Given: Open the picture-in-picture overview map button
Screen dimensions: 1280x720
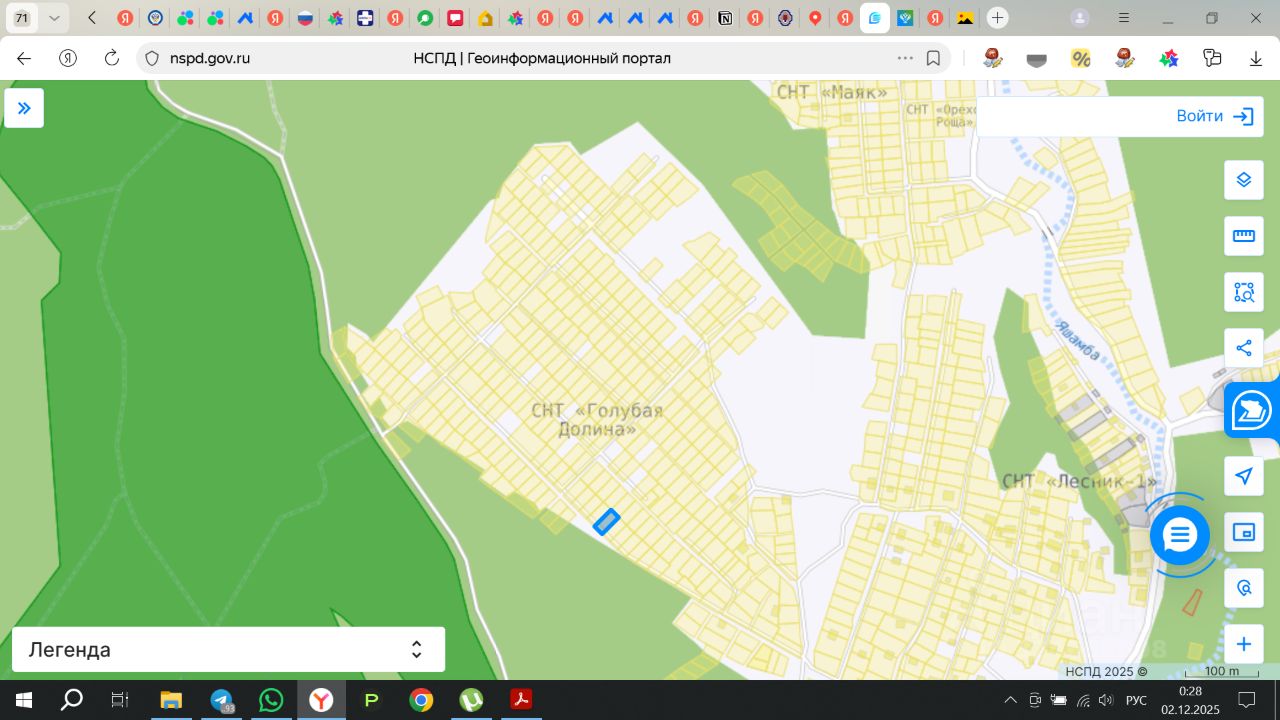Looking at the screenshot, I should point(1244,532).
